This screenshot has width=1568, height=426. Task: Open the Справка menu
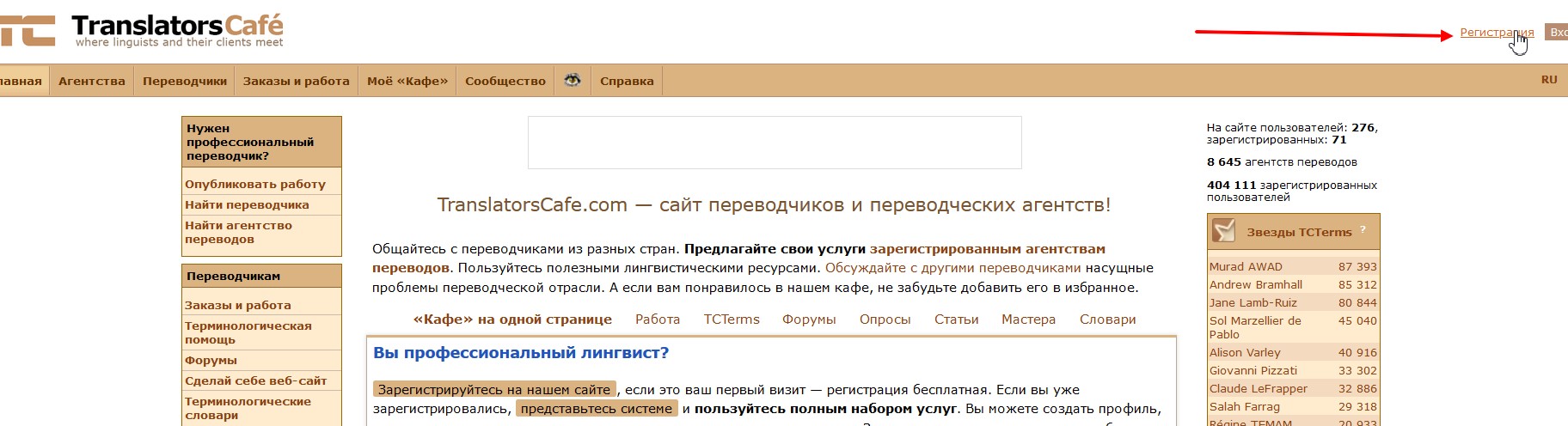pyautogui.click(x=627, y=81)
